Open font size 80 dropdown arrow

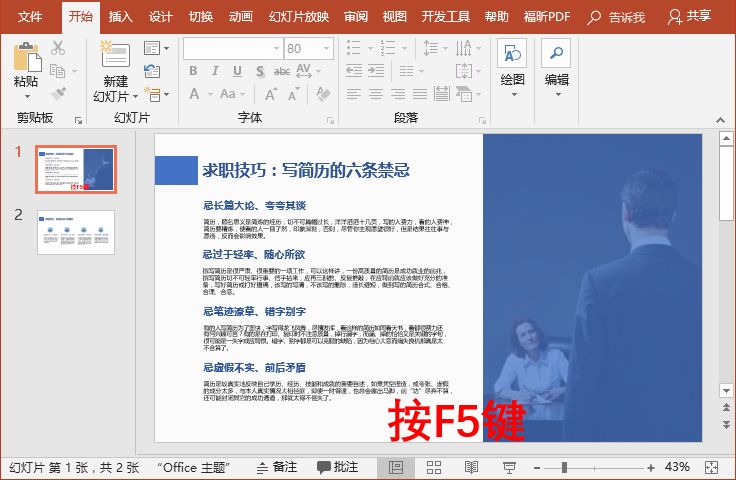point(326,48)
